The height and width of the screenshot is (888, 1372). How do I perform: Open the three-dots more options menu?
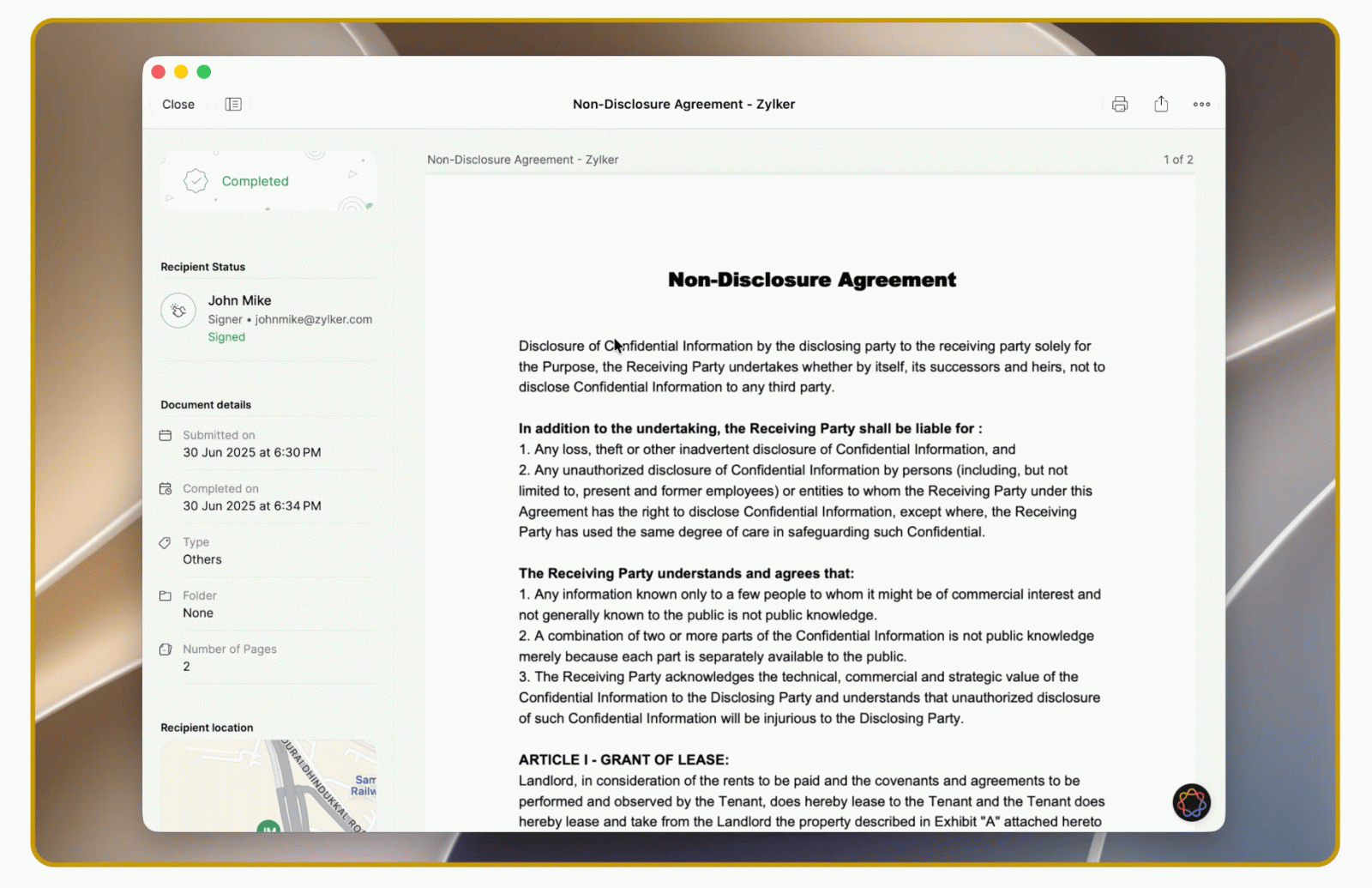point(1201,104)
